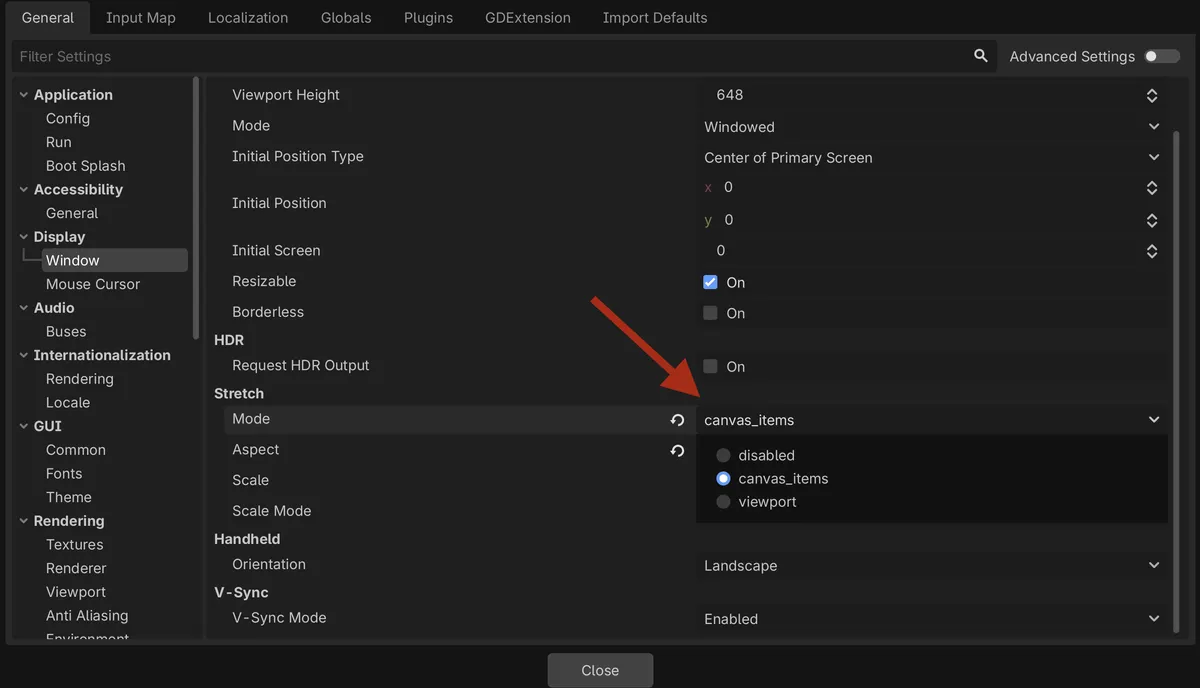The image size is (1200, 688).
Task: Enable Request HDR Output checkbox
Action: click(711, 367)
